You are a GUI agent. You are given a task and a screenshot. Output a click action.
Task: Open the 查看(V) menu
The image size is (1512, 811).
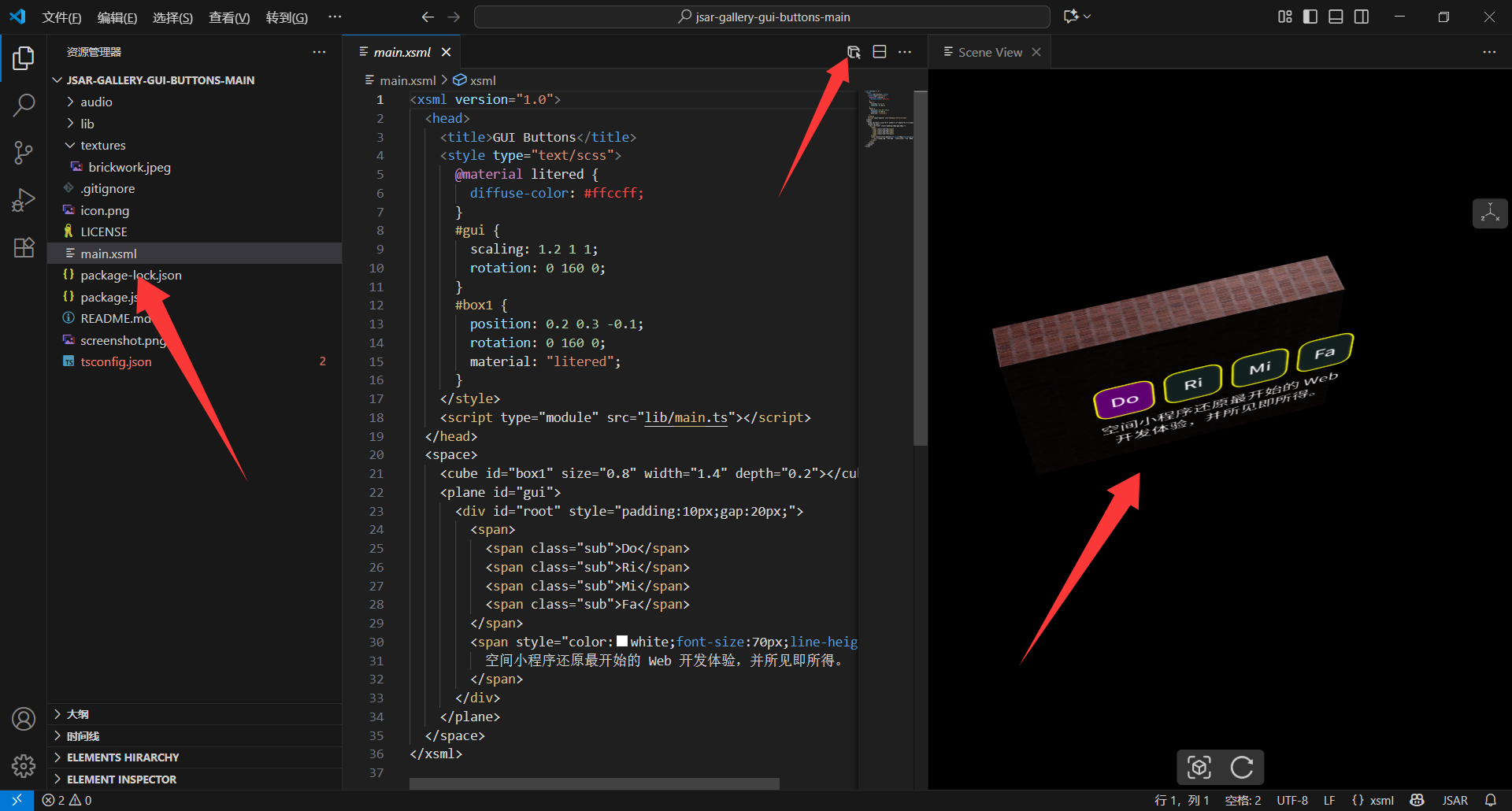coord(229,17)
